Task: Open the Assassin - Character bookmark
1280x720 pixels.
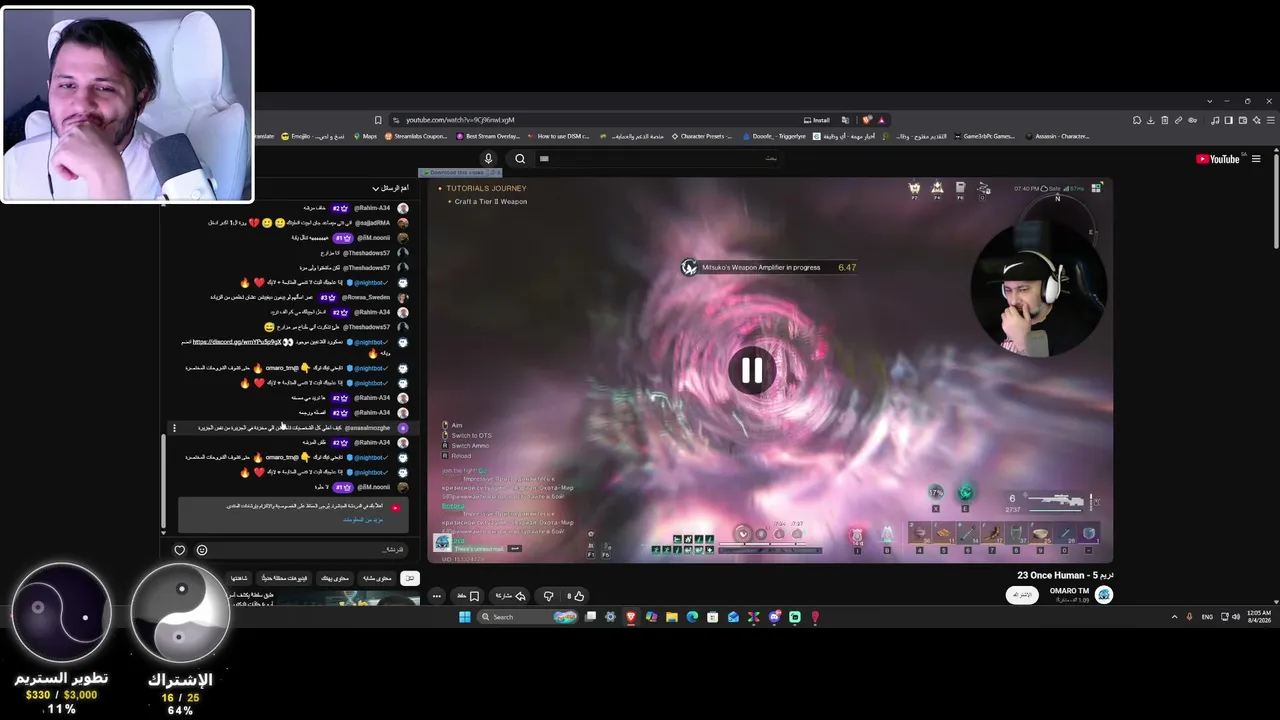Action: pos(1058,136)
